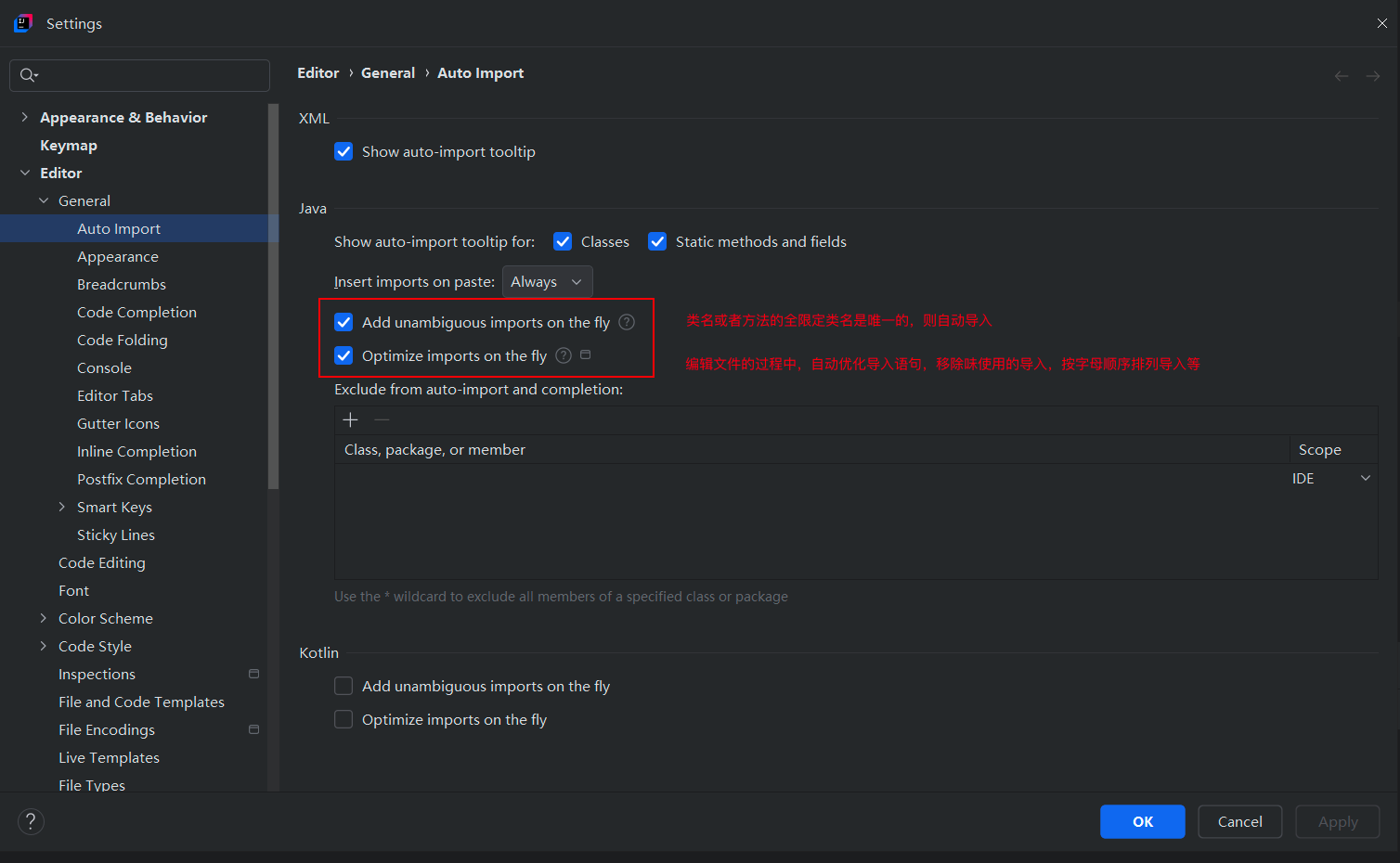This screenshot has width=1400, height=863.
Task: Click the Apply button
Action: (1338, 821)
